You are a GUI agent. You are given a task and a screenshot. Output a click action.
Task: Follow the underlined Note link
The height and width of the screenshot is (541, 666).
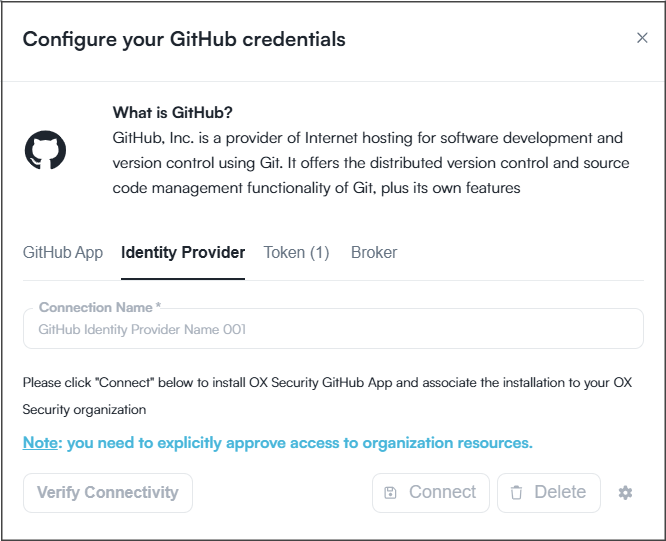point(40,443)
